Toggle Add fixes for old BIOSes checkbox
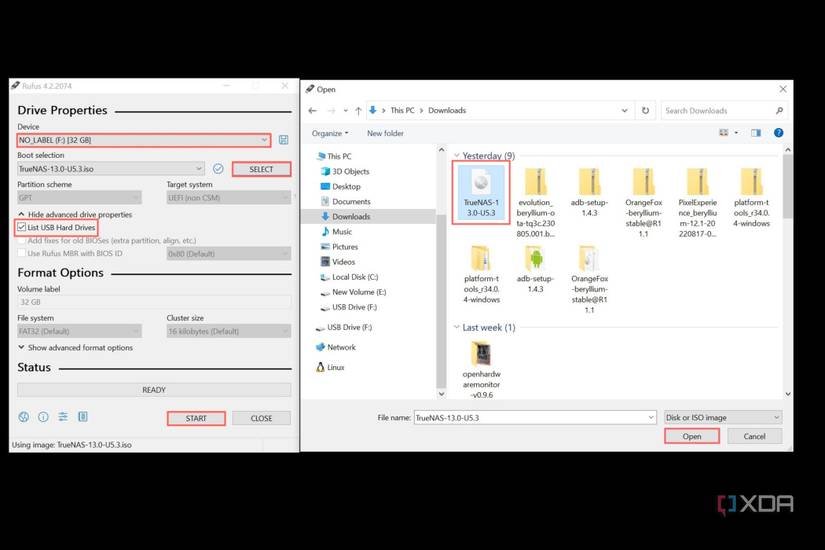 22,241
